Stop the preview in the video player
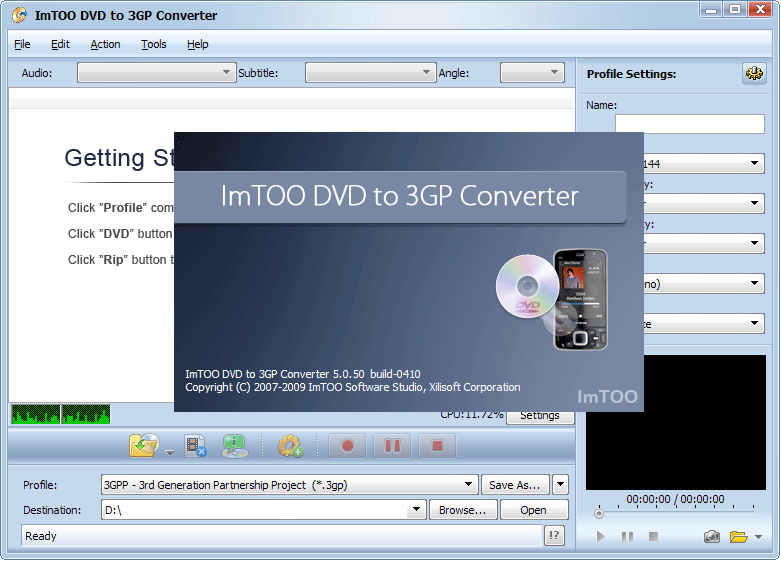This screenshot has height=561, width=781. point(653,537)
